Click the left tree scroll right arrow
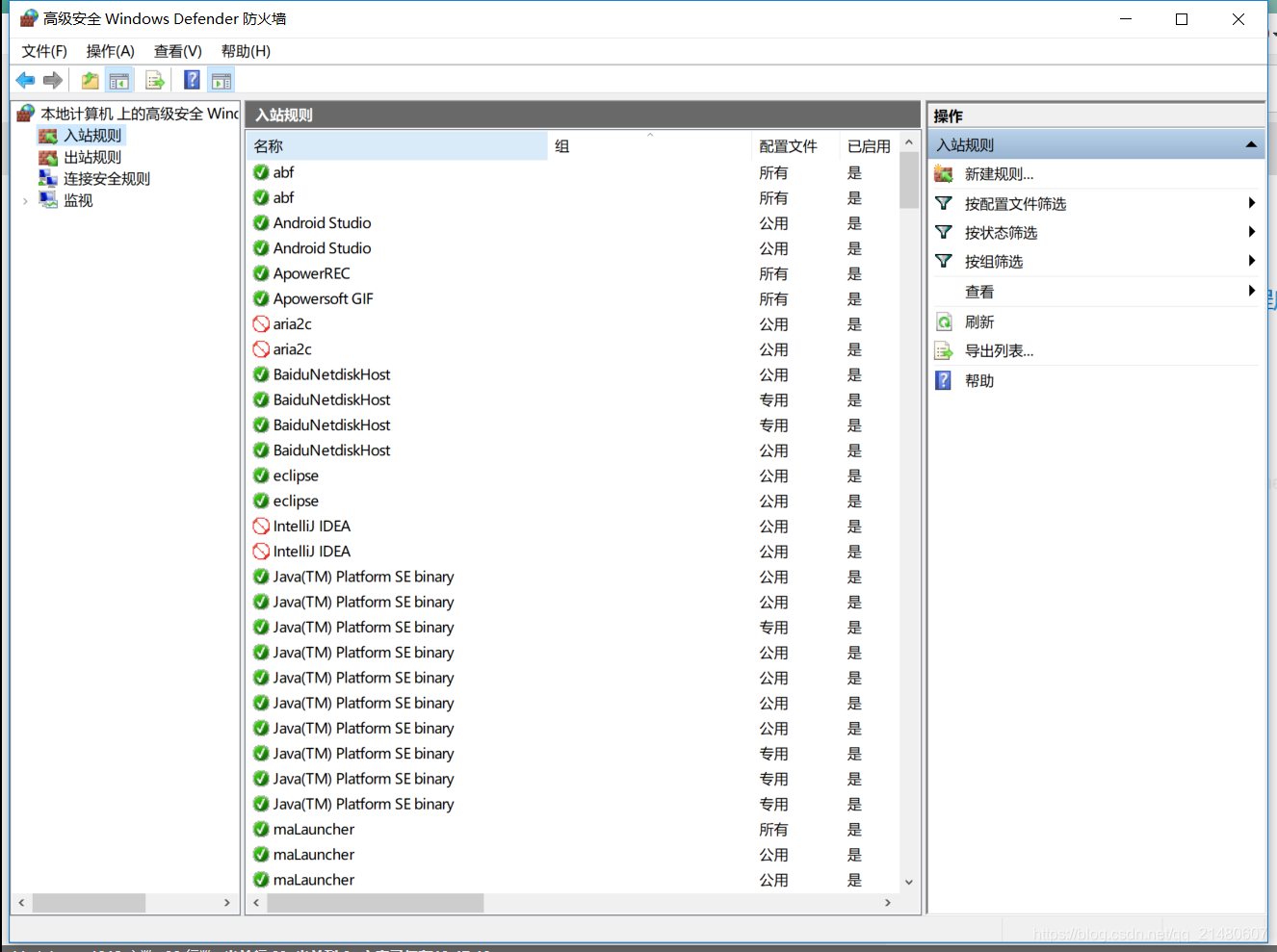The width and height of the screenshot is (1277, 952). [x=227, y=903]
